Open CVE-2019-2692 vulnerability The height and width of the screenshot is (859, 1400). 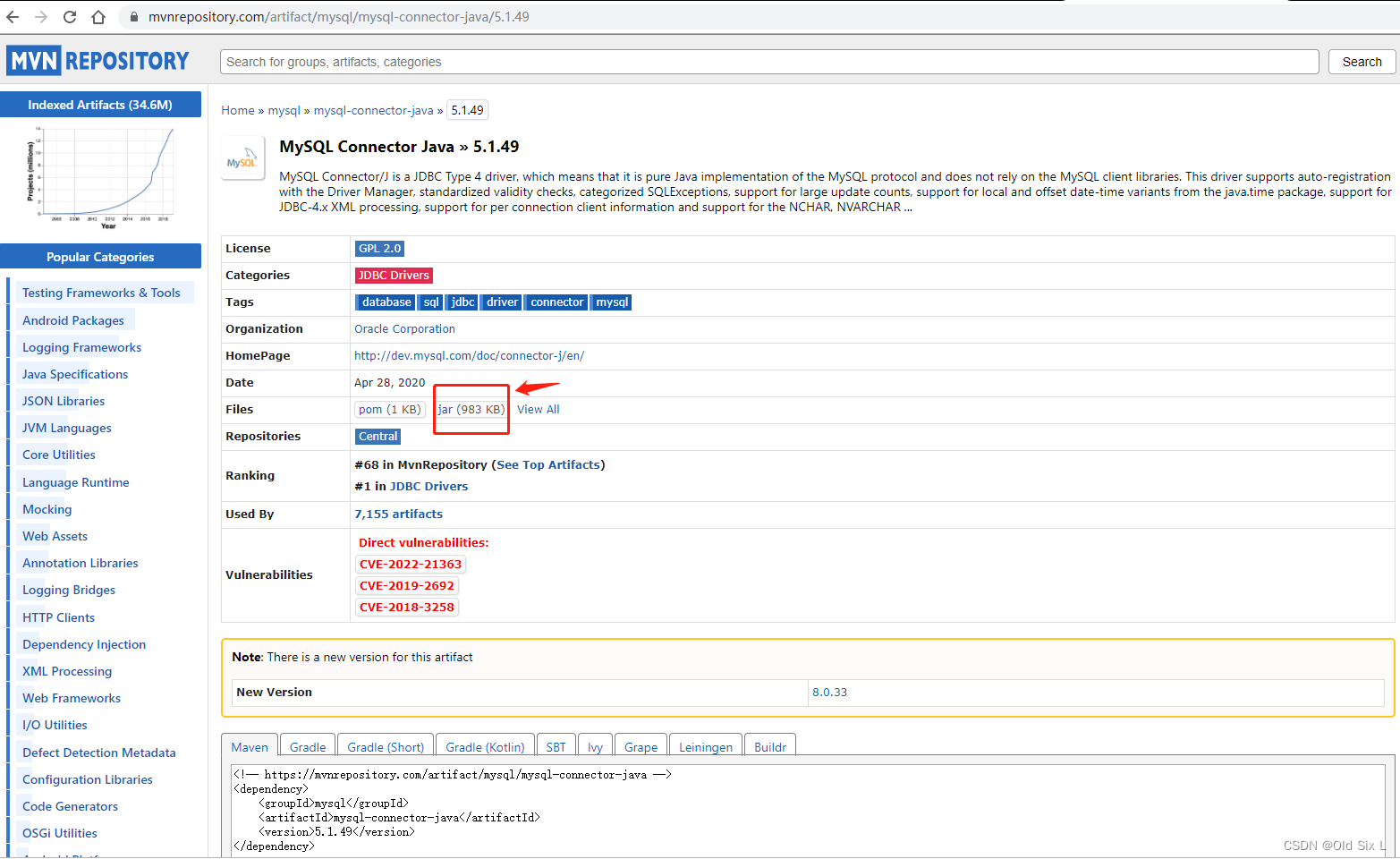407,586
